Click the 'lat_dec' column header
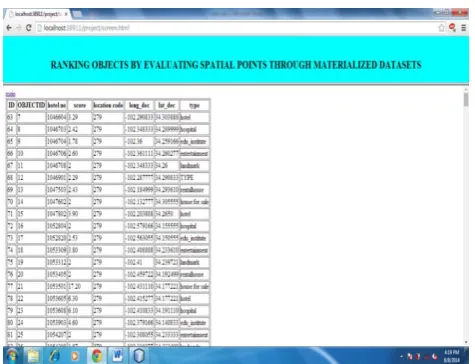Viewport: 475px width, 364px height. [x=167, y=105]
